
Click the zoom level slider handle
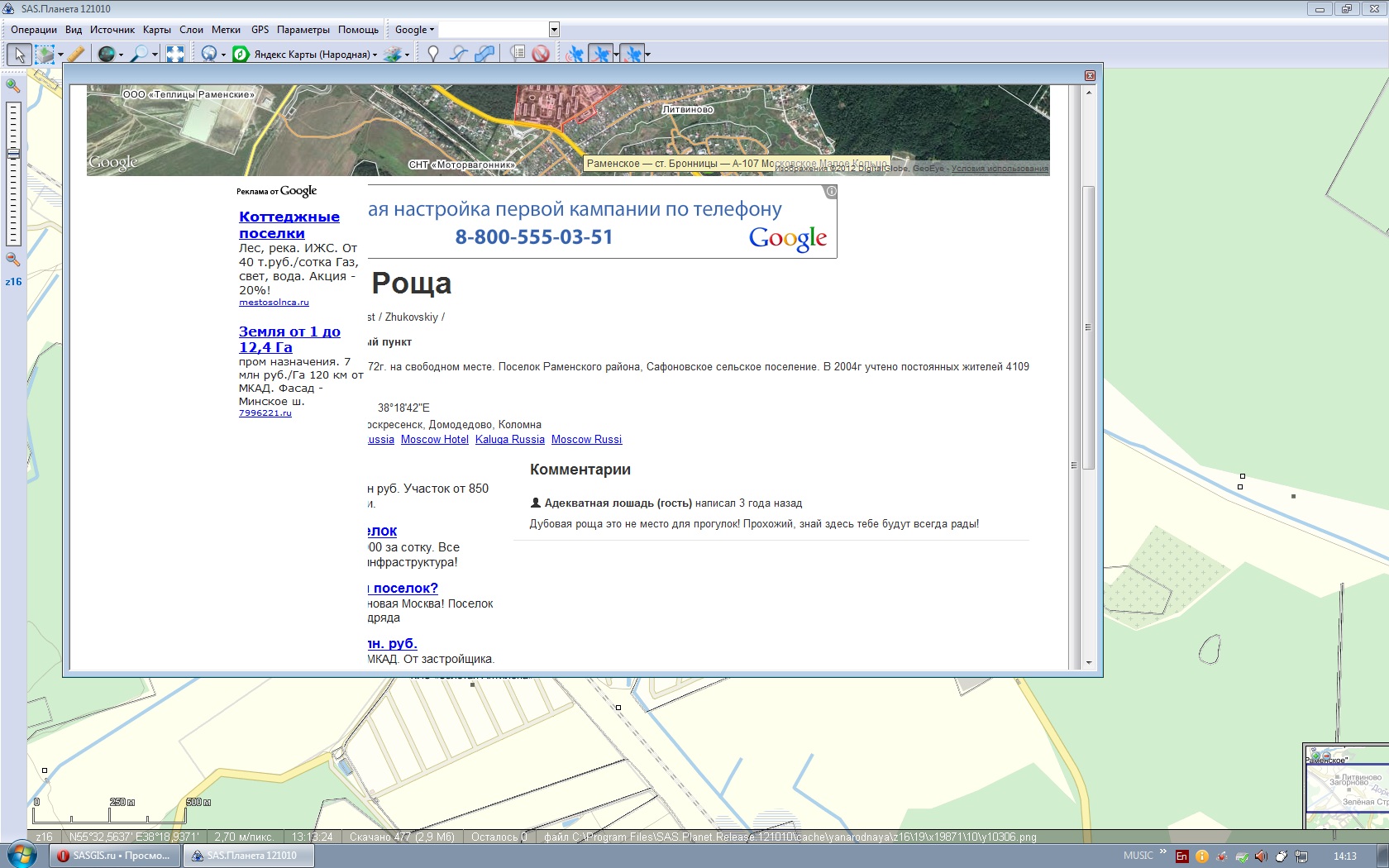click(x=13, y=154)
